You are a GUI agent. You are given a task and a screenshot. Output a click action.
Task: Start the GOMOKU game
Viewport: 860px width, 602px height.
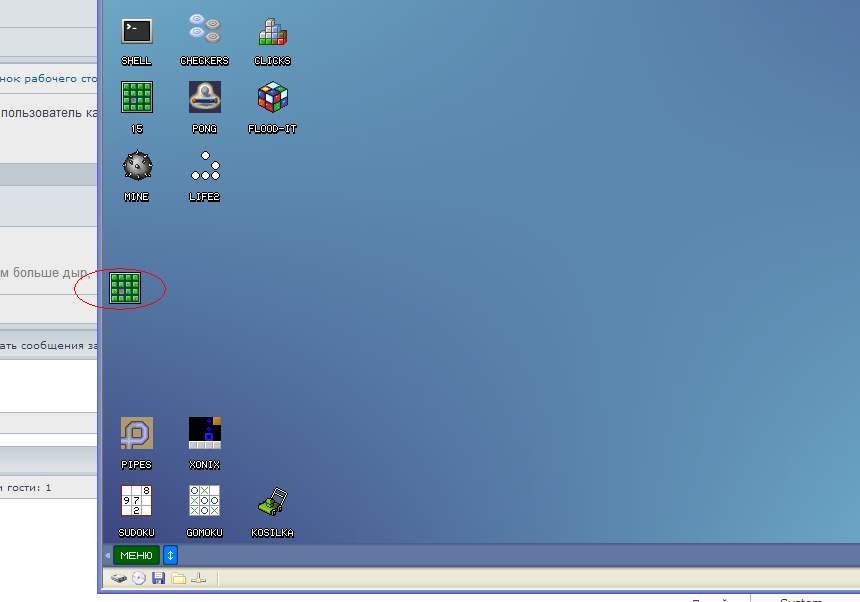(205, 501)
